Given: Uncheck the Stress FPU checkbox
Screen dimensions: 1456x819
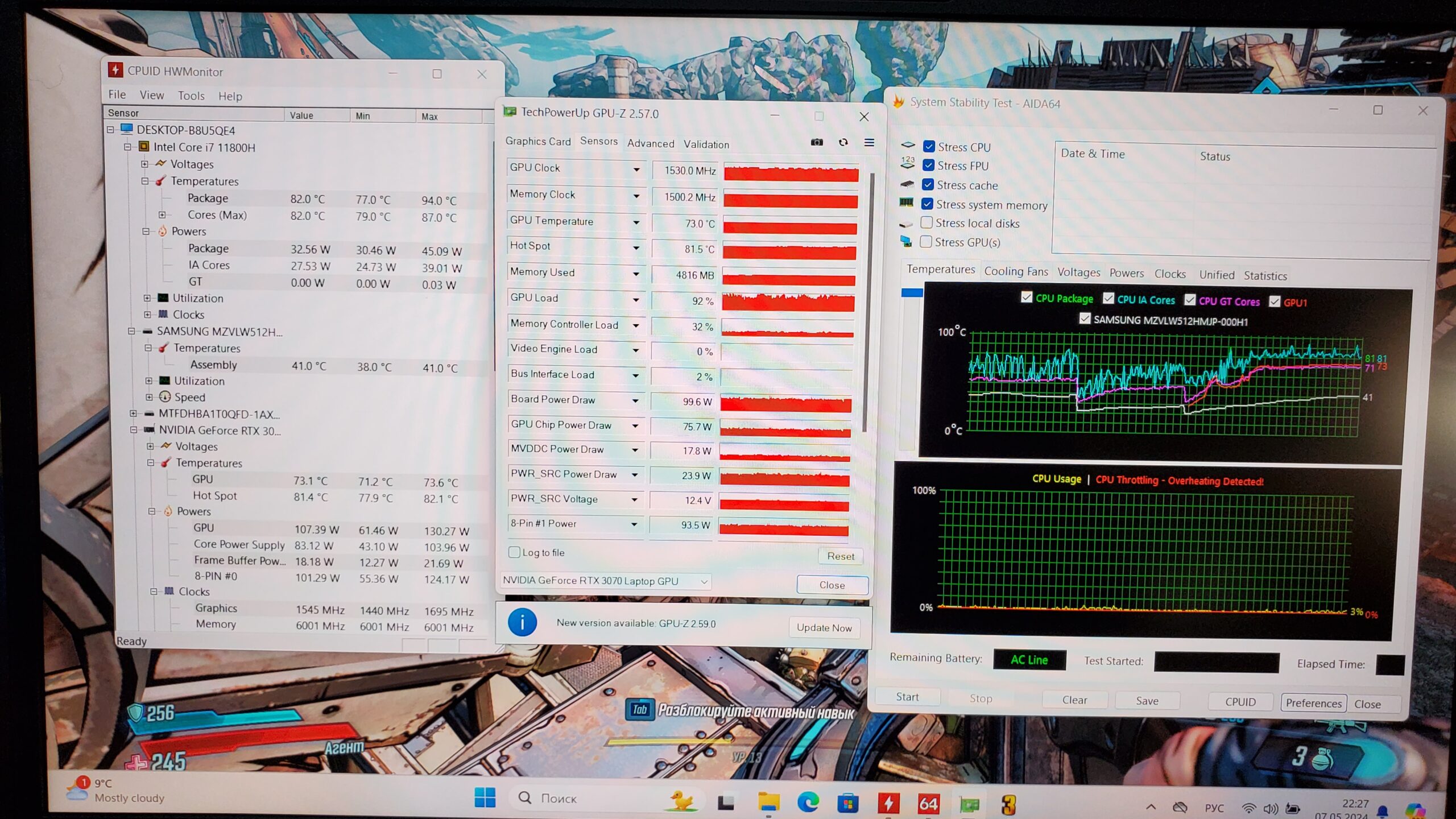Looking at the screenshot, I should 929,166.
